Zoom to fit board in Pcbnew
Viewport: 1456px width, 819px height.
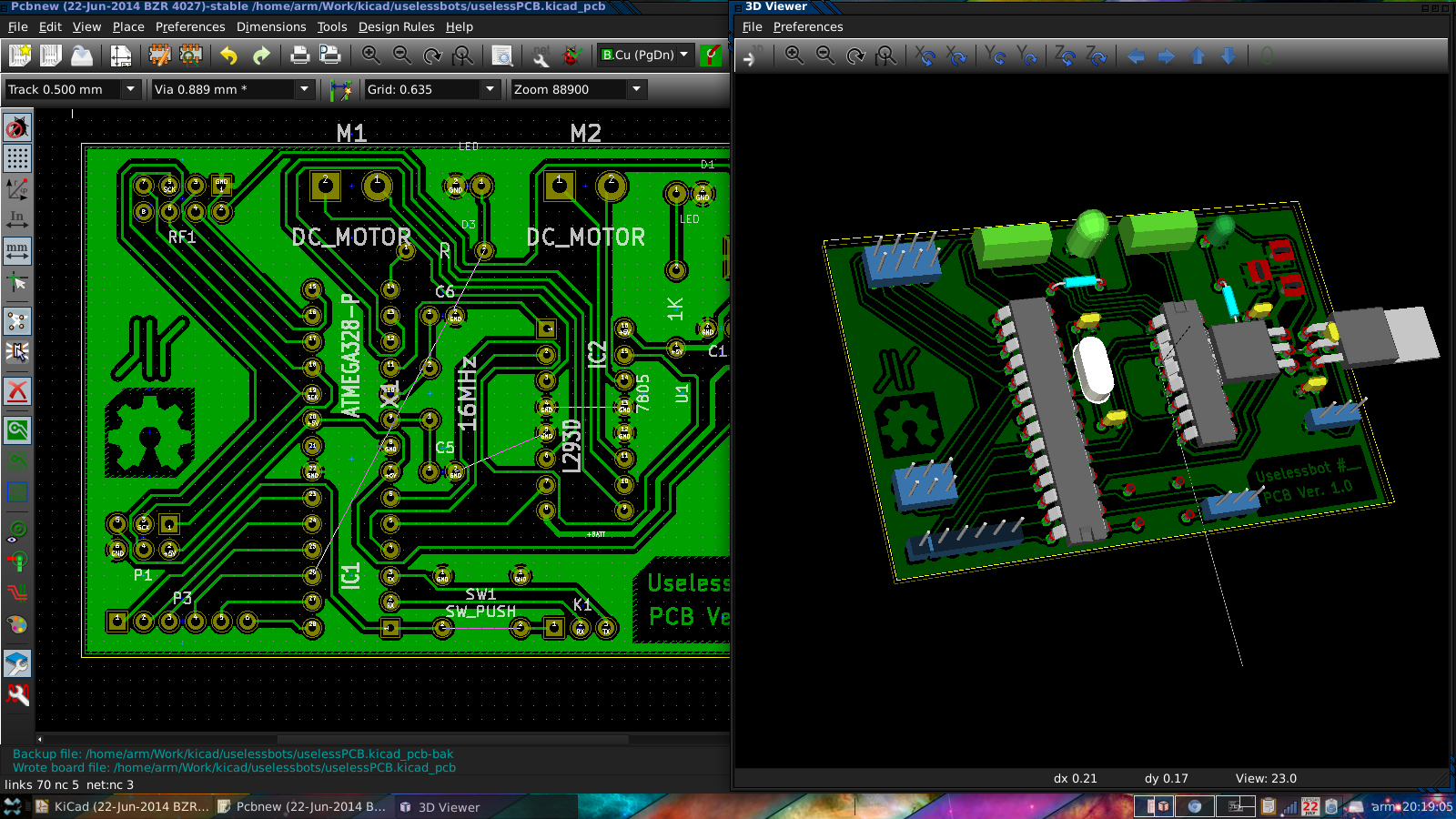(463, 56)
